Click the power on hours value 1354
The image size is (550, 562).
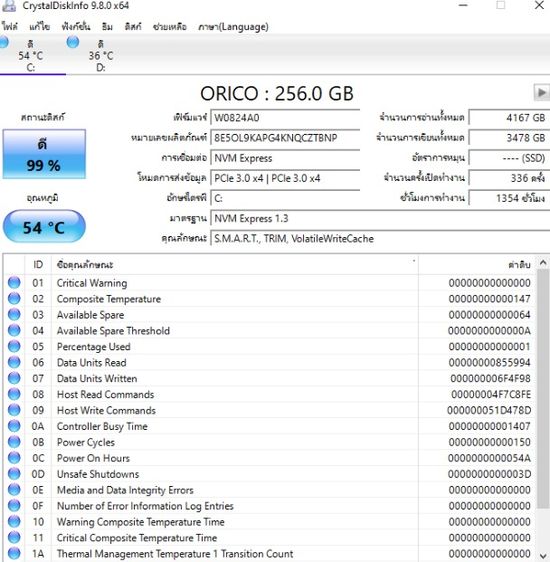(x=509, y=198)
